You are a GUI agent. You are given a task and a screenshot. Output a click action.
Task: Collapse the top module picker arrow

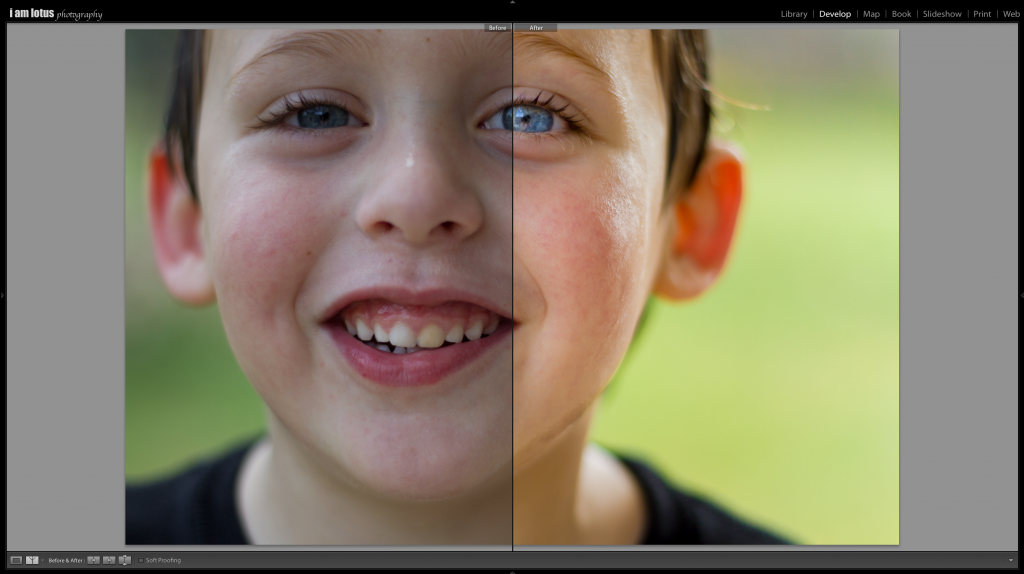click(x=512, y=3)
